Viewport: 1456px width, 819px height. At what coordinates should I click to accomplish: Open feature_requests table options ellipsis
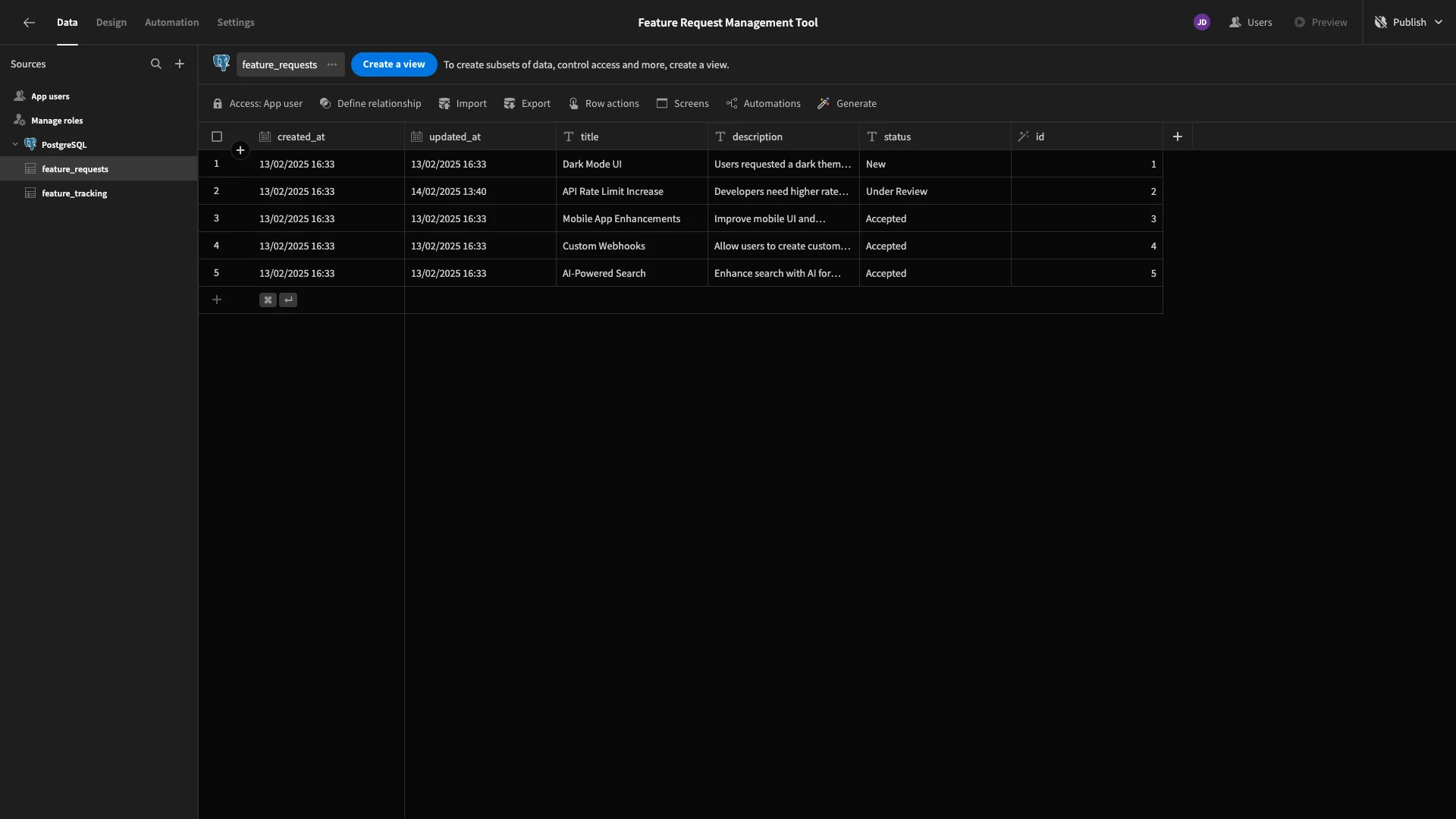tap(332, 64)
